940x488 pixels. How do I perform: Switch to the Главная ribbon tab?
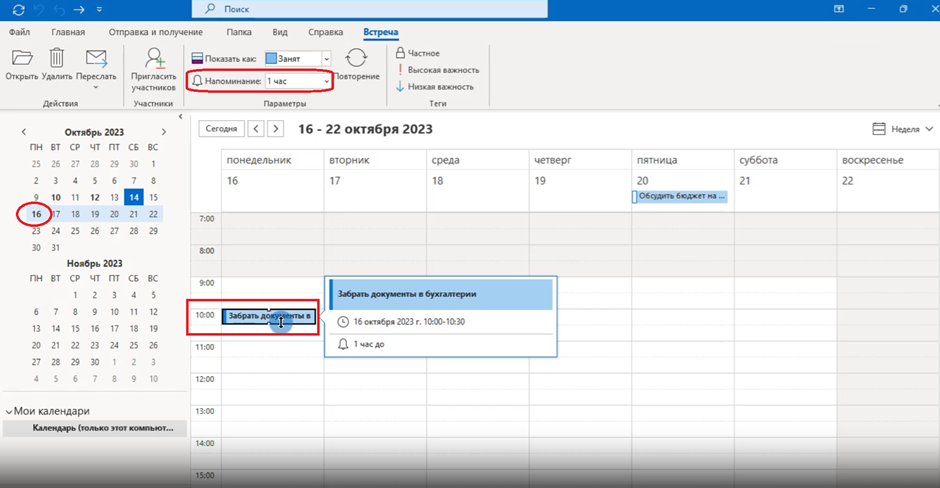[68, 32]
